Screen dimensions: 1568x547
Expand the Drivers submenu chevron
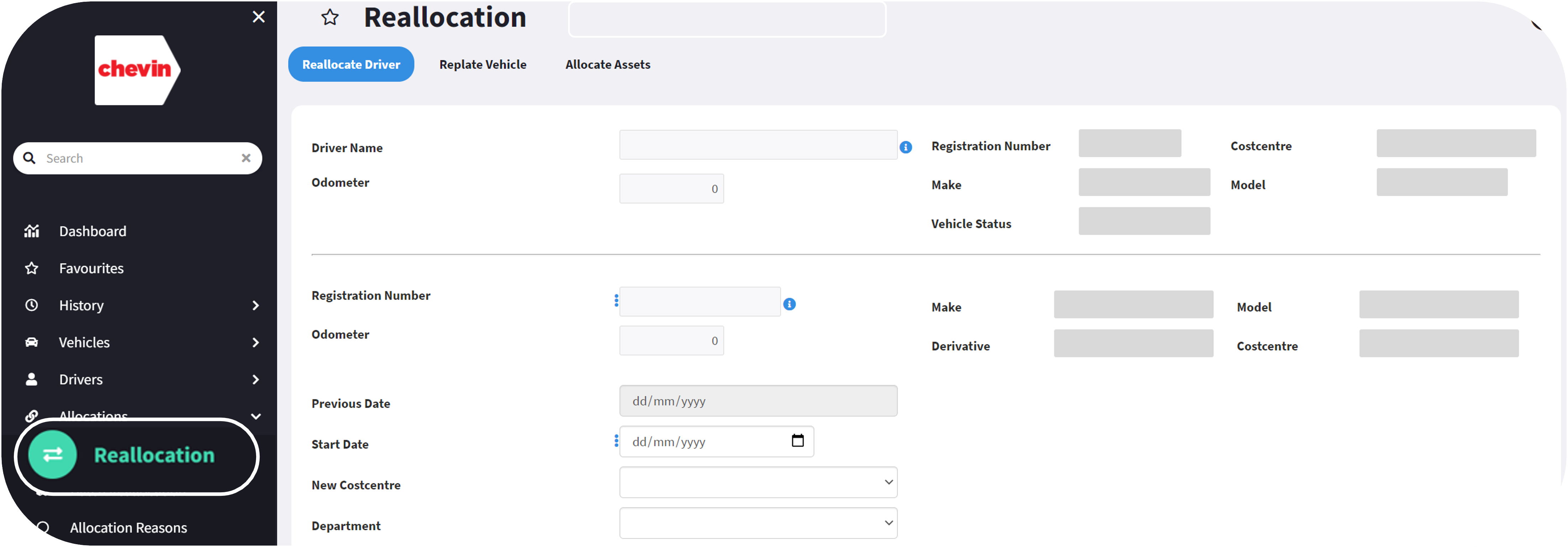pos(256,380)
